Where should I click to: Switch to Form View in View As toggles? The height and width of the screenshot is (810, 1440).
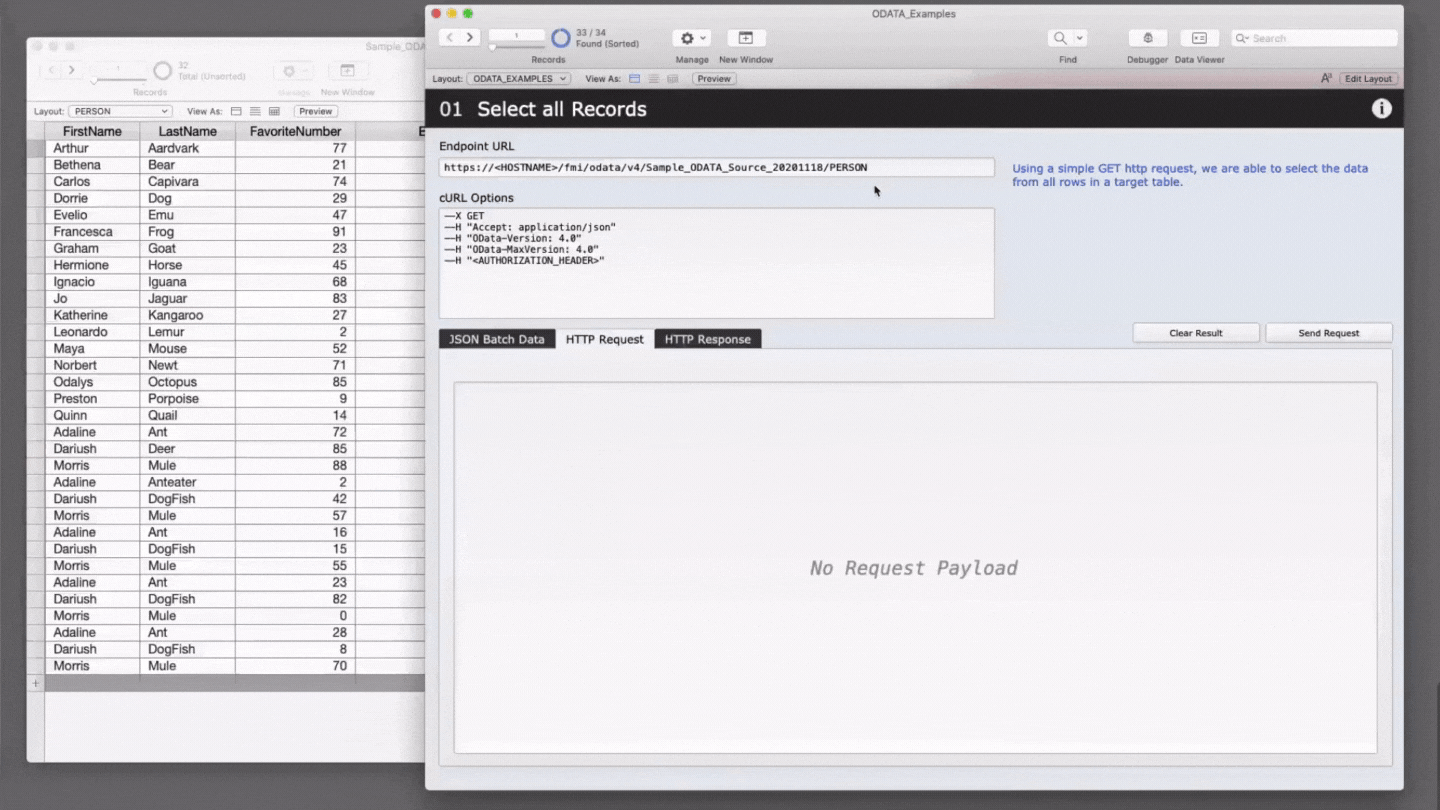(634, 78)
